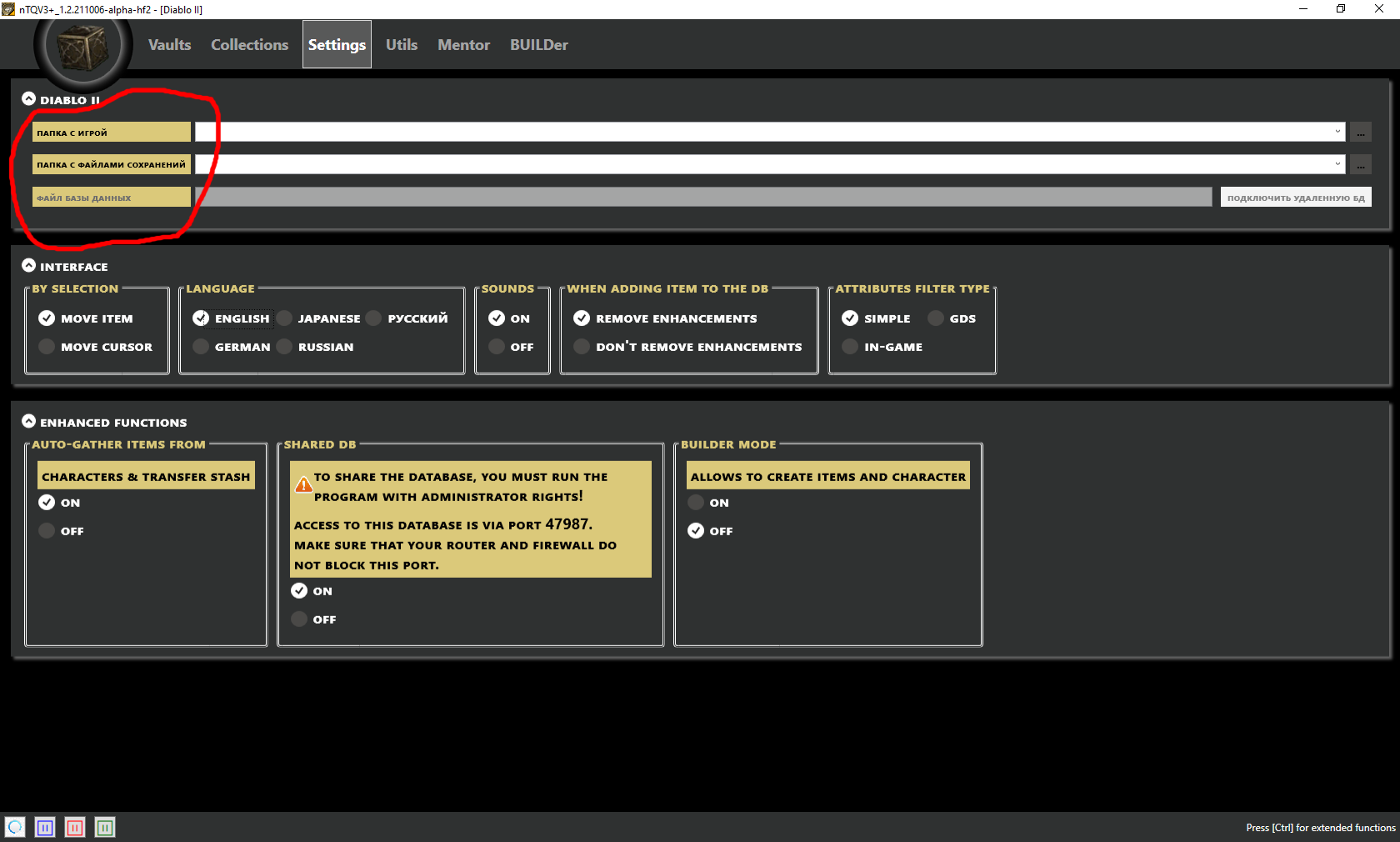Click the Allows To Create Items And Character label
The height and width of the screenshot is (842, 1400).
[x=828, y=477]
